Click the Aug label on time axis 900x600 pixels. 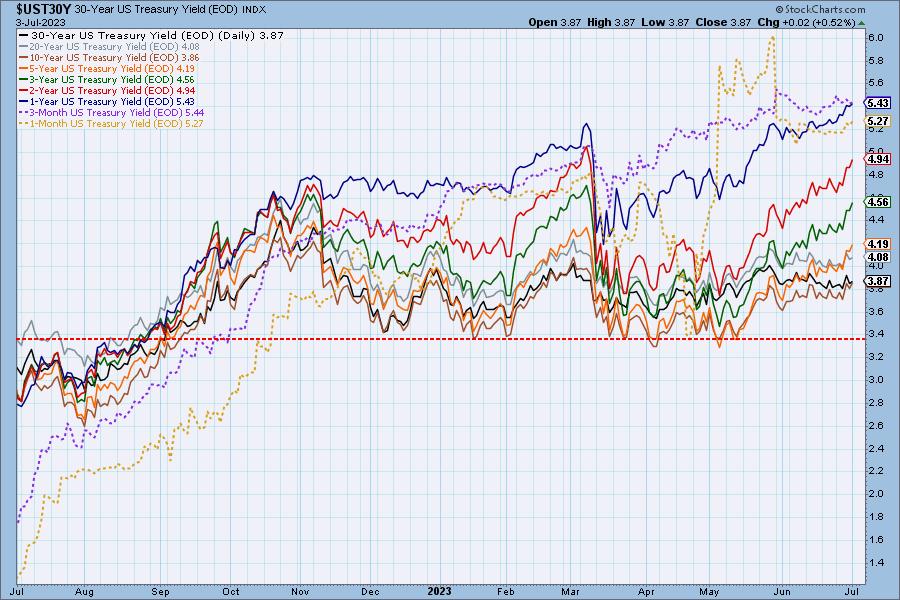tap(84, 591)
